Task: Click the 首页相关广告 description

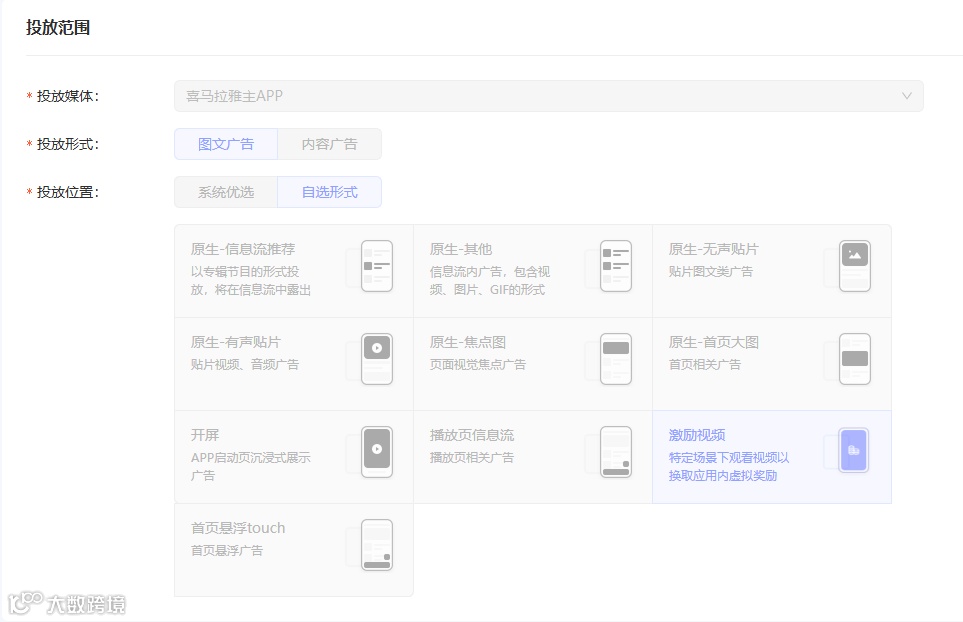Action: pos(704,364)
